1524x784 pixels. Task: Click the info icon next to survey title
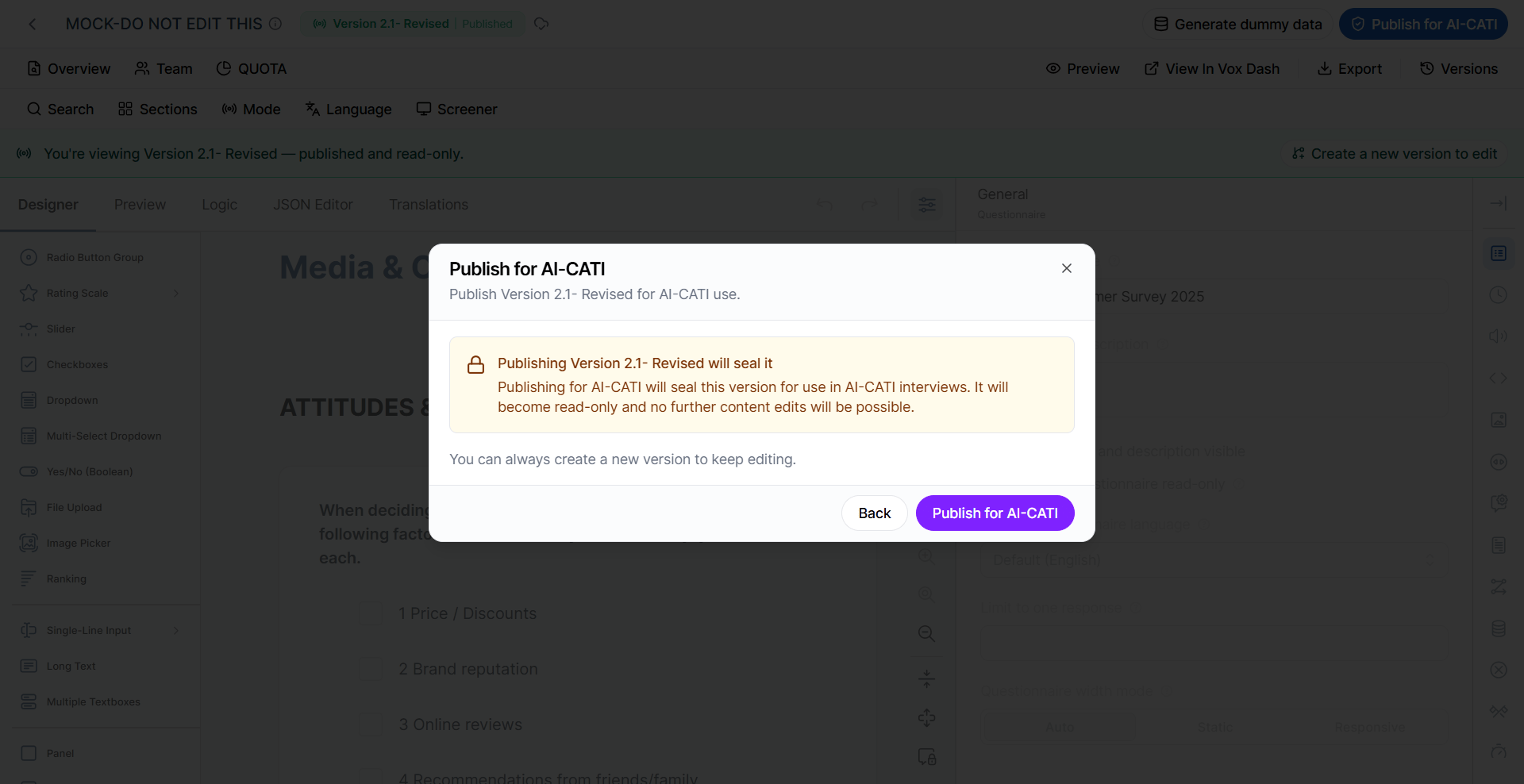275,24
